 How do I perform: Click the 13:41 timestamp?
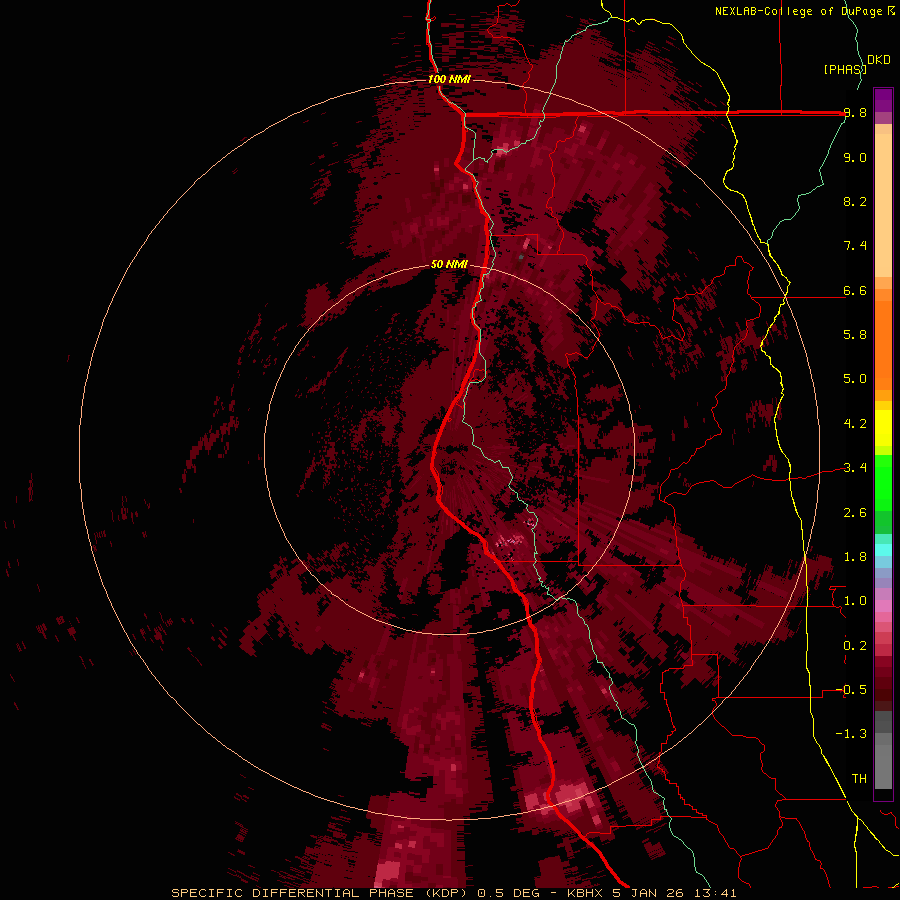tap(717, 893)
